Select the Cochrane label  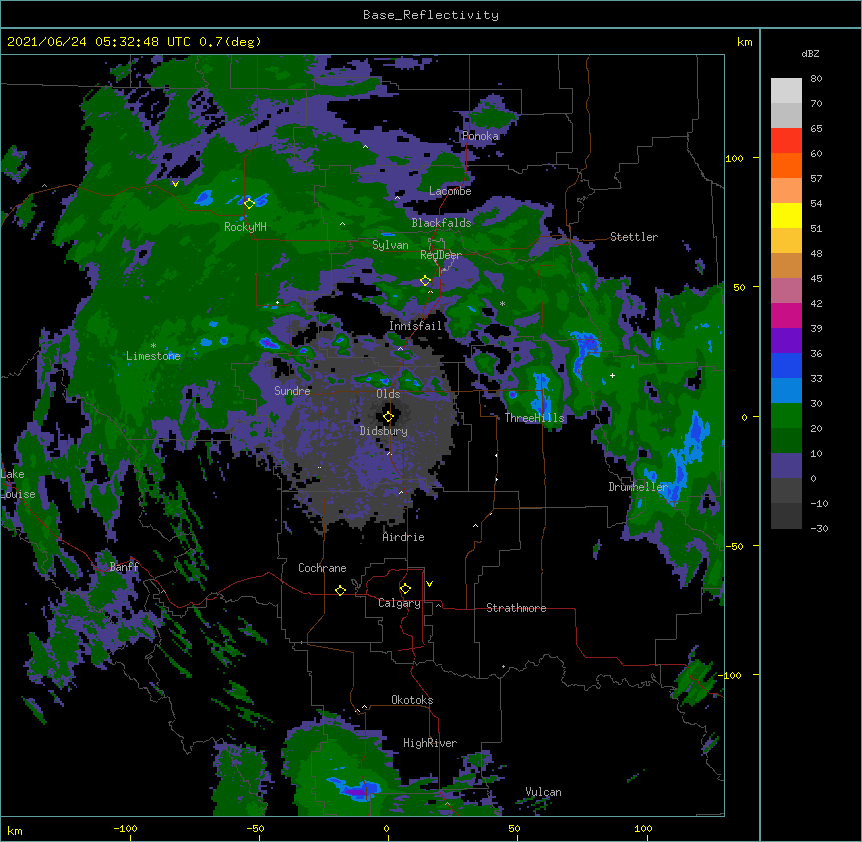(322, 568)
